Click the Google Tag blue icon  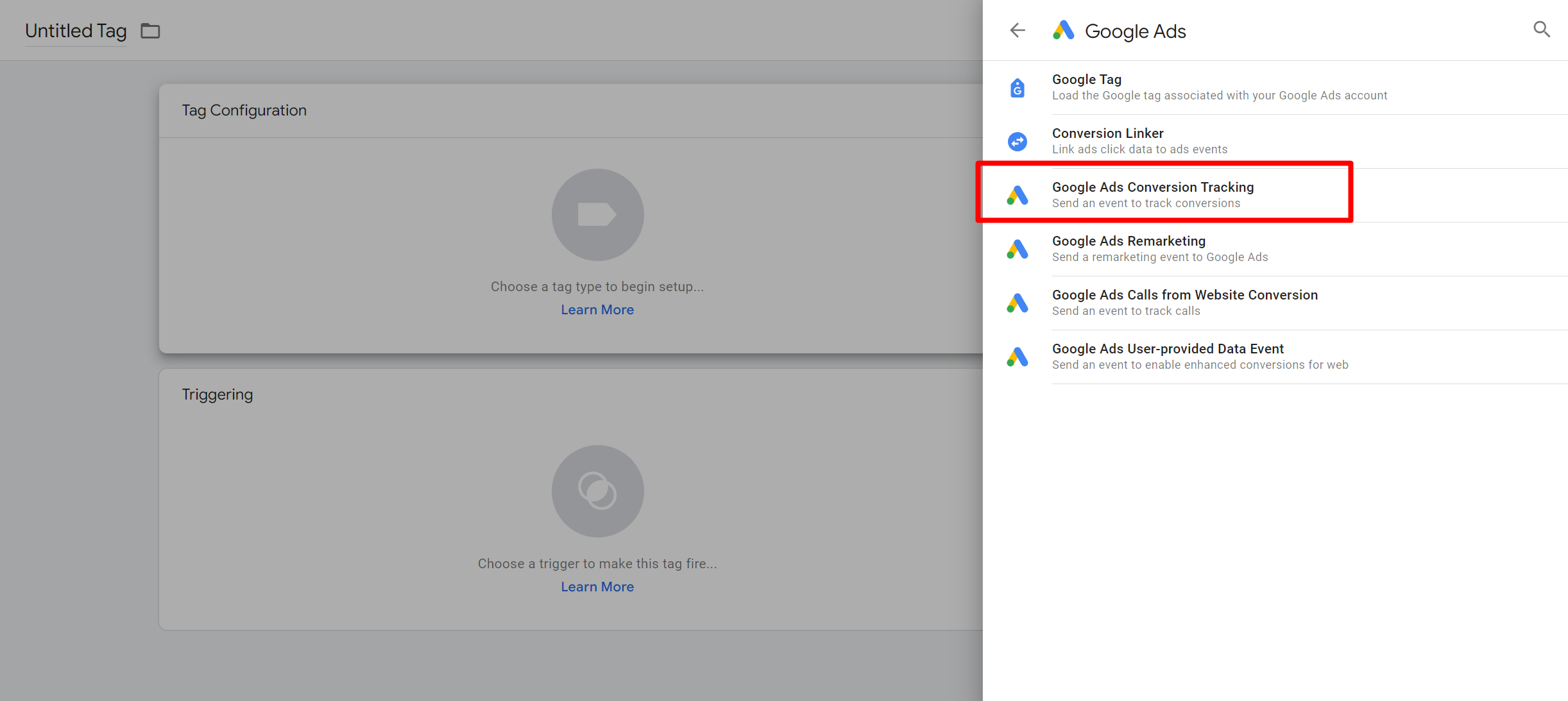[x=1018, y=88]
